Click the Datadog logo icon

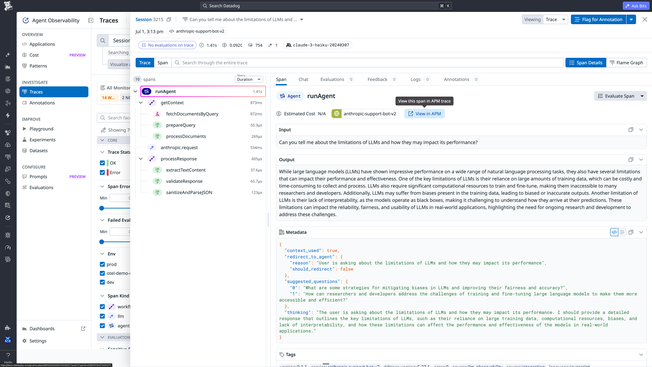click(7, 6)
